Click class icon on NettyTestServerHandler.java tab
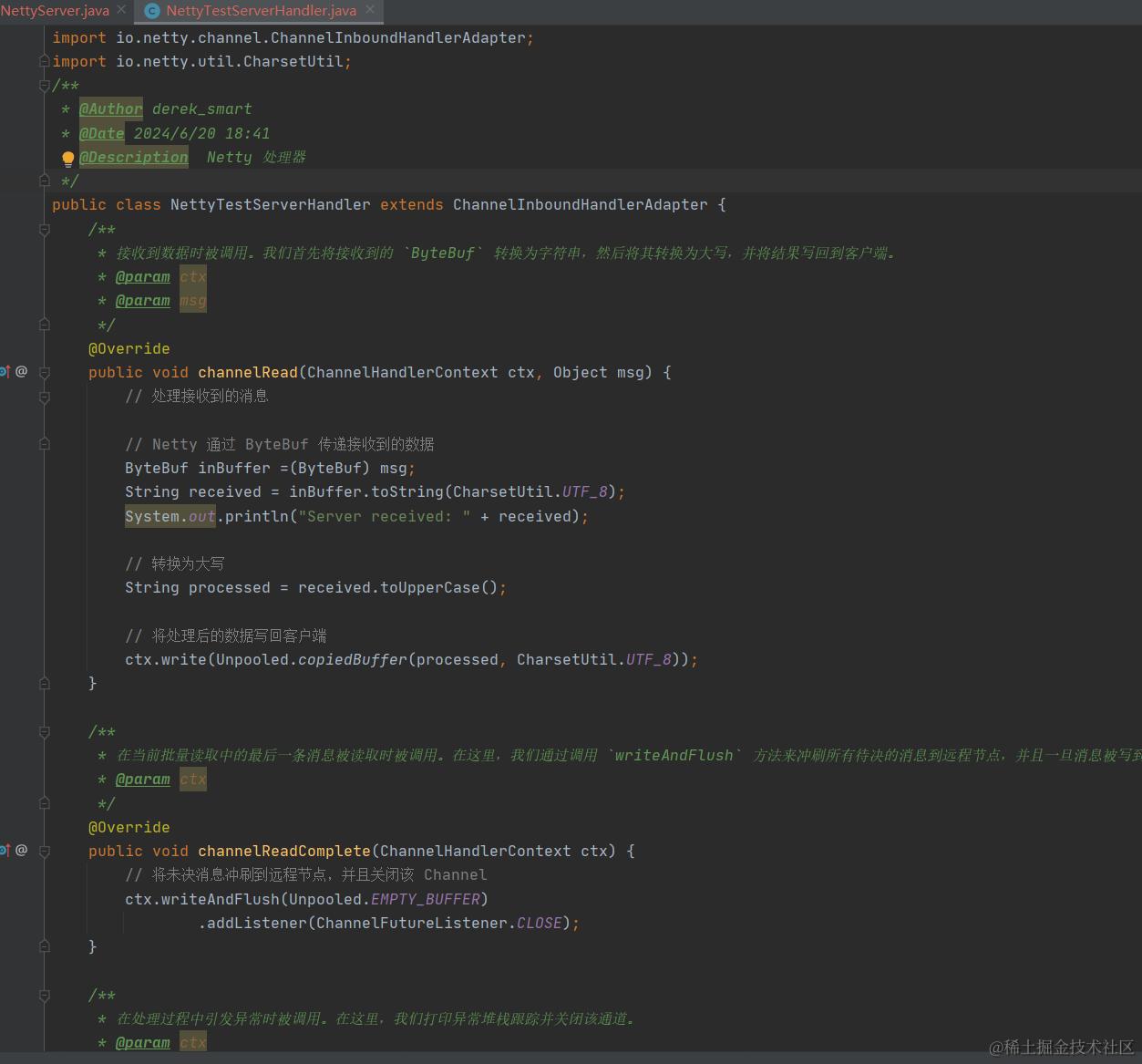Image resolution: width=1142 pixels, height=1064 pixels. [152, 12]
